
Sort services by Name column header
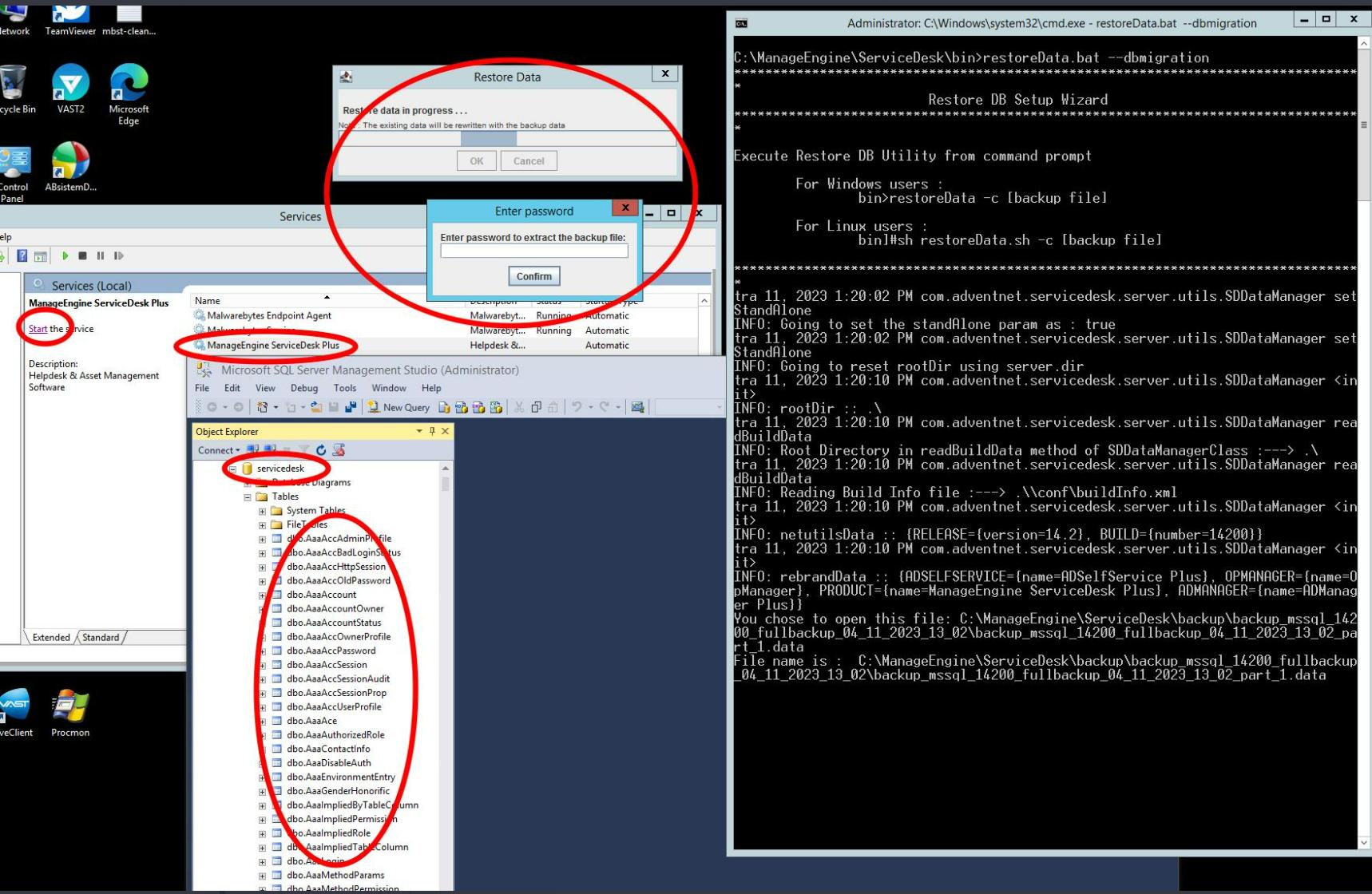click(x=328, y=301)
